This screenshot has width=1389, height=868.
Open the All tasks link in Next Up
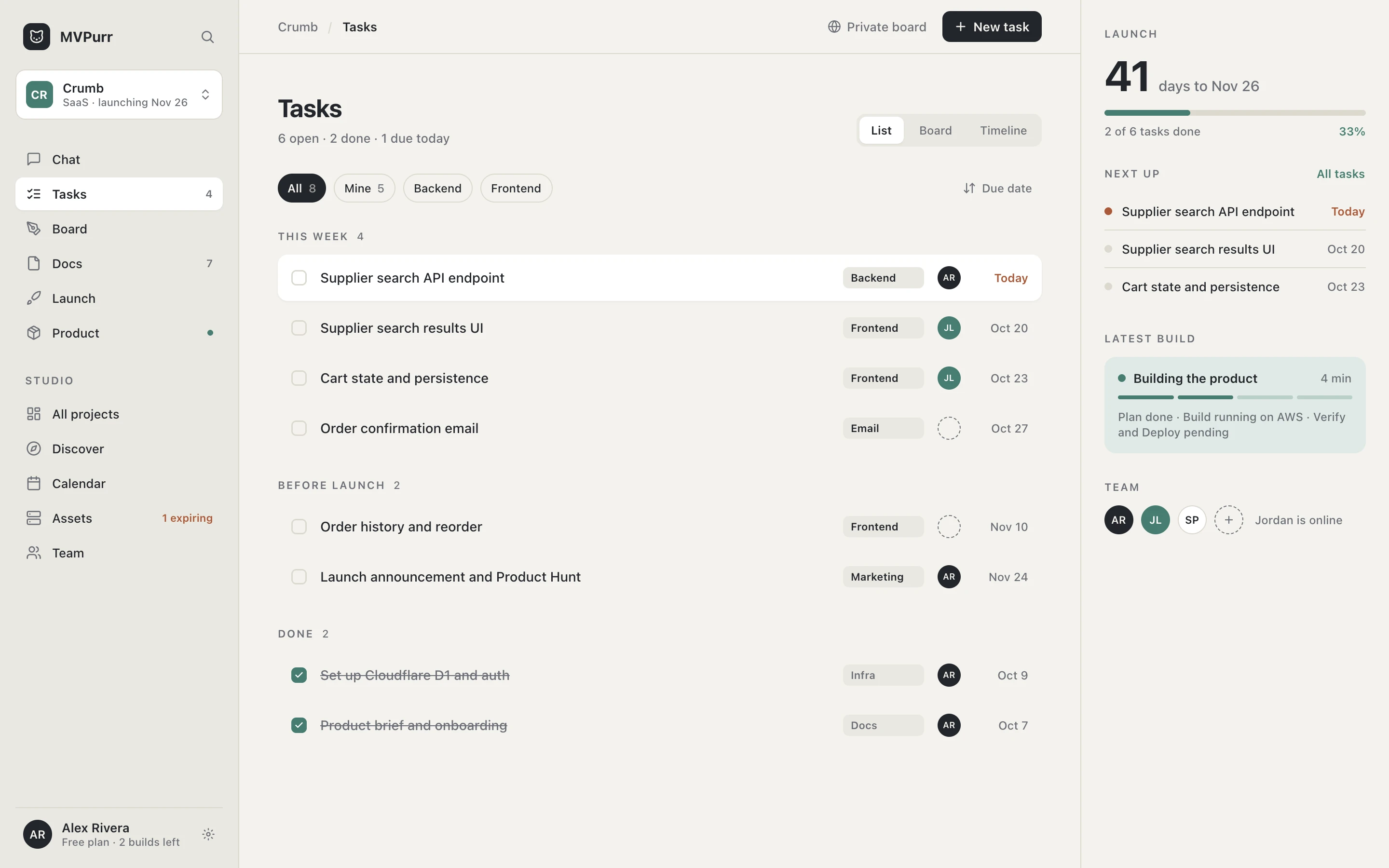[x=1341, y=174]
